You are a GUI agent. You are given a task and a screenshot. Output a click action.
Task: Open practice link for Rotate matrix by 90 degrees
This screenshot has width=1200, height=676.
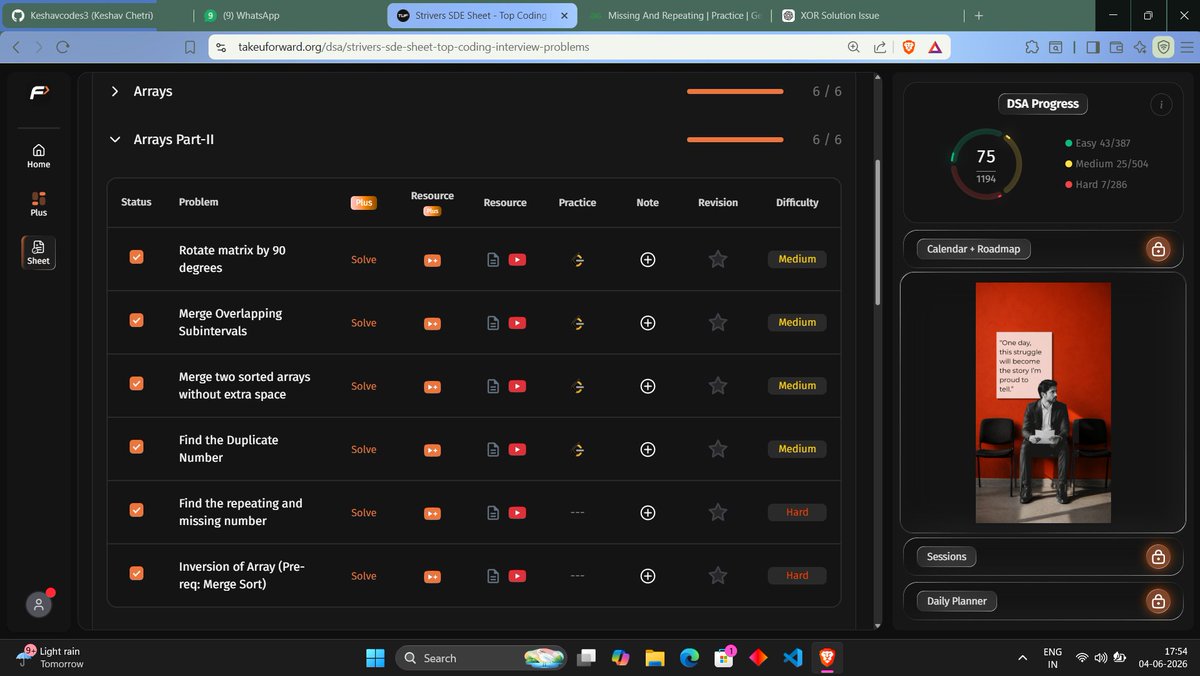(x=578, y=260)
